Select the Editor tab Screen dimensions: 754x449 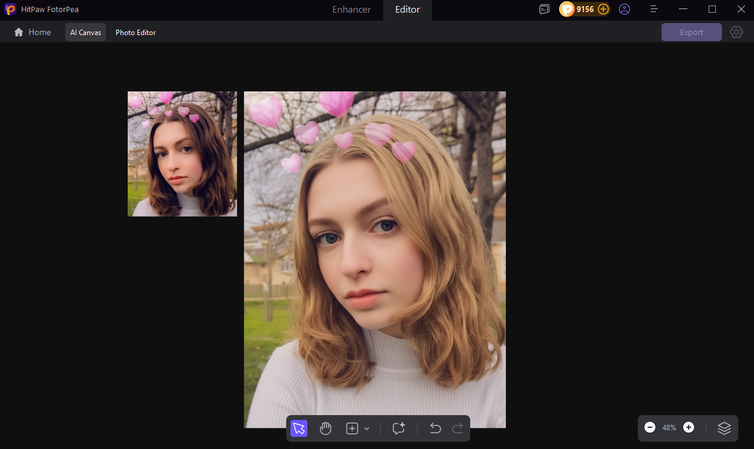[x=407, y=10]
